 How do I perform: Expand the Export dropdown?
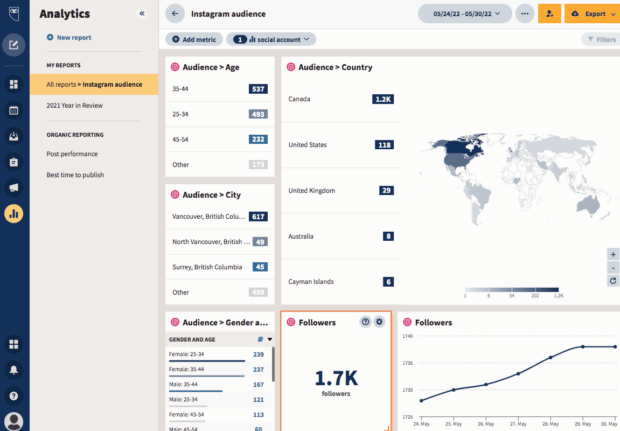click(x=592, y=14)
